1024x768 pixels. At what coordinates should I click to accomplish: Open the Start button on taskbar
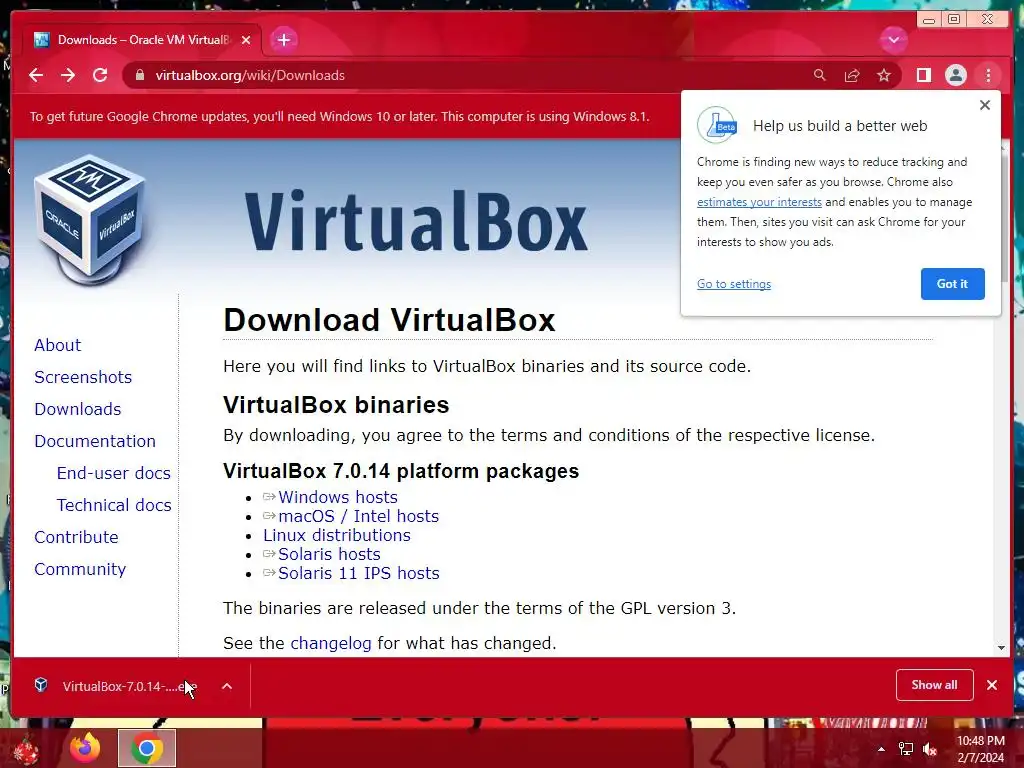(x=25, y=749)
